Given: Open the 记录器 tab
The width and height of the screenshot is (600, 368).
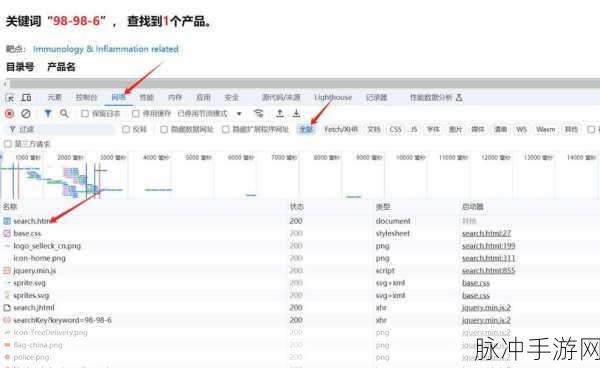Looking at the screenshot, I should click(x=377, y=98).
